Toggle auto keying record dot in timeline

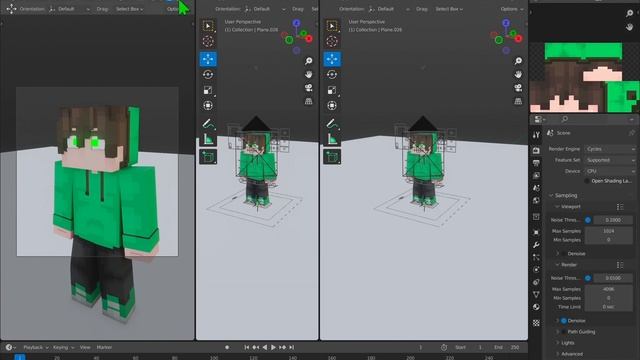click(x=227, y=347)
